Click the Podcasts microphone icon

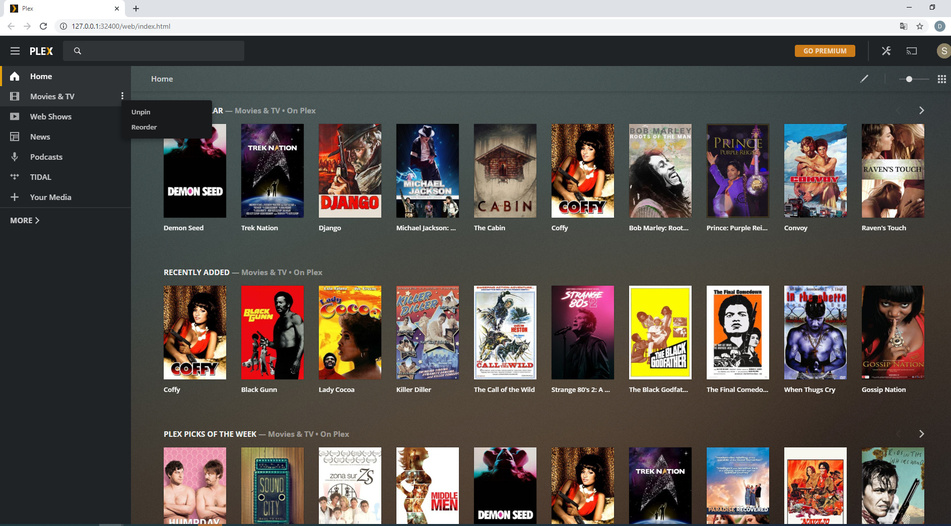[x=15, y=157]
